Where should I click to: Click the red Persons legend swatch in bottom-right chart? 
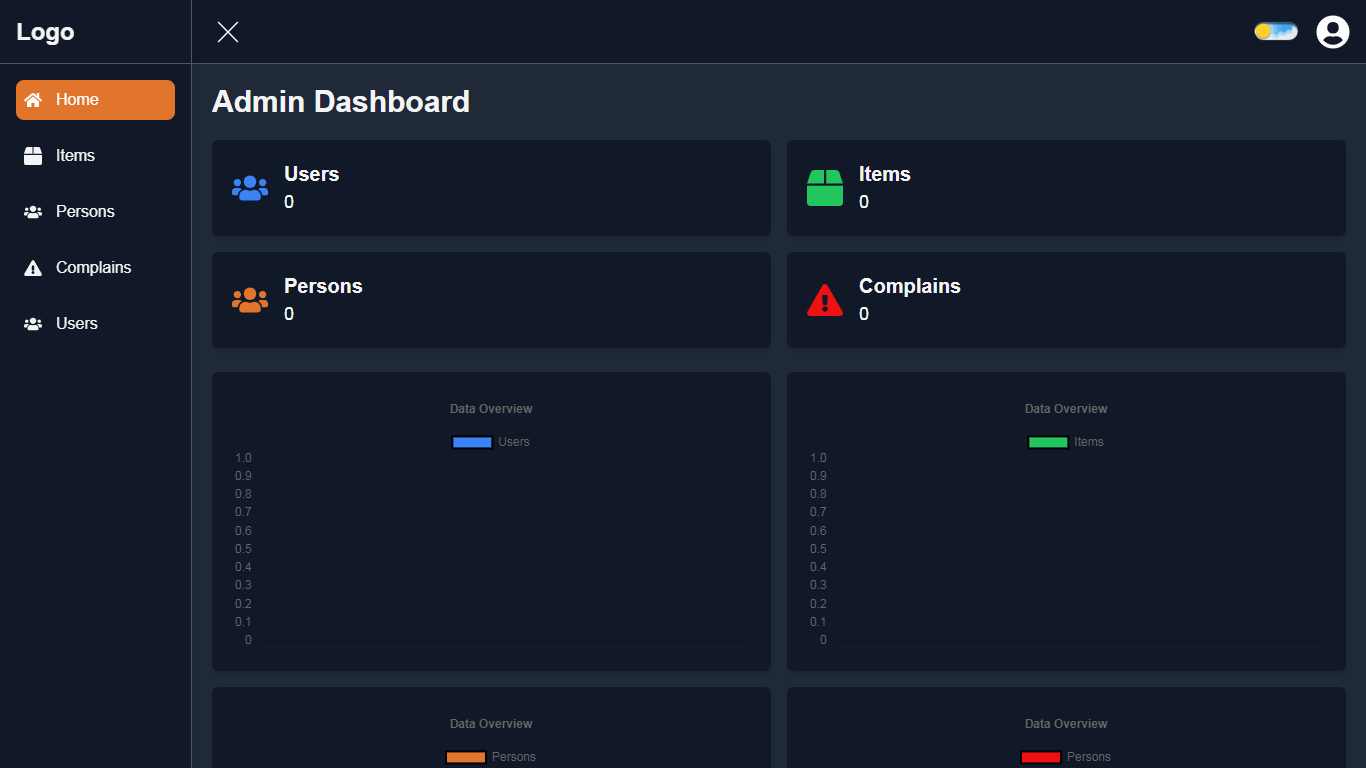click(x=1040, y=757)
